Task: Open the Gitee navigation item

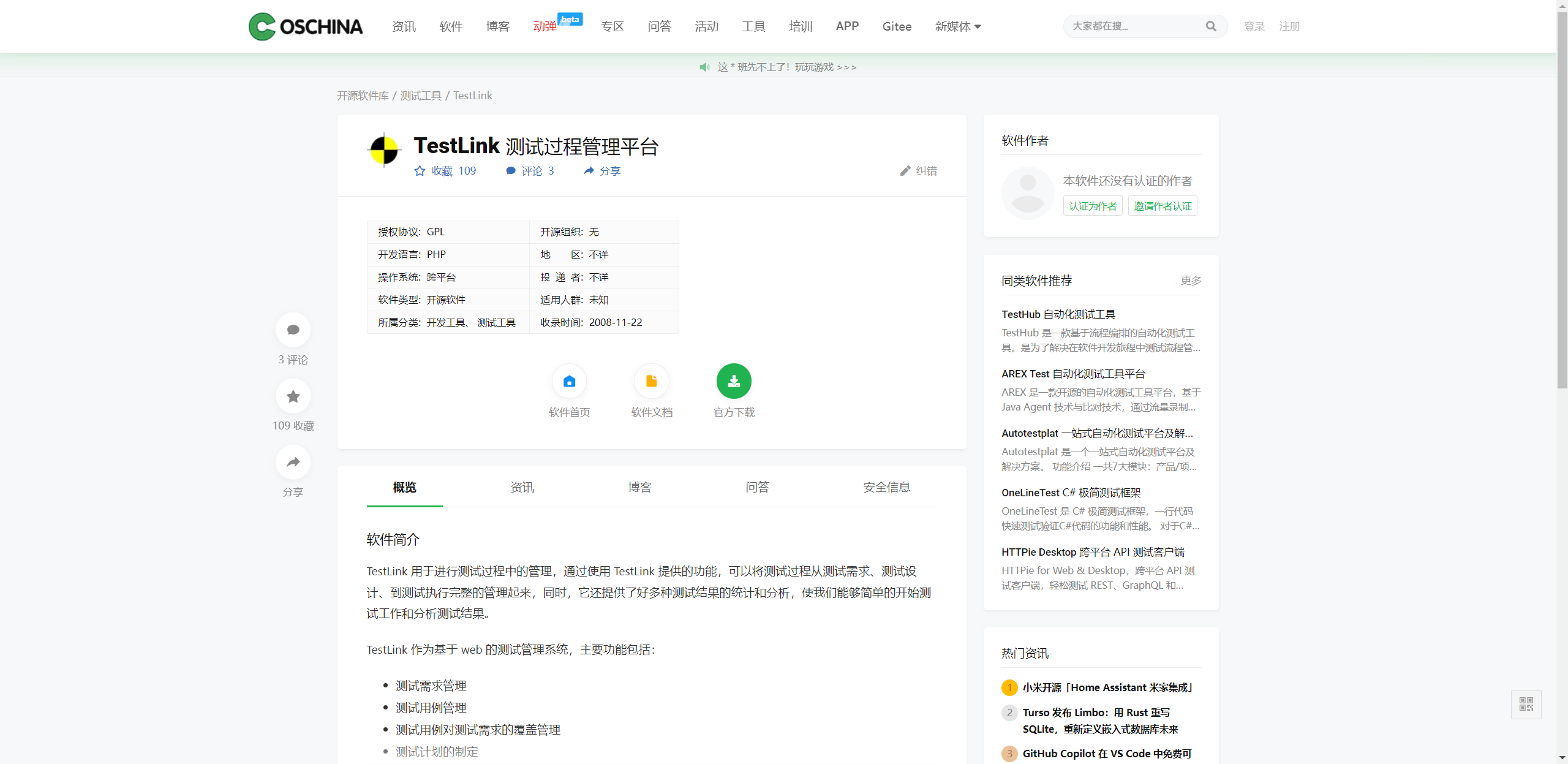Action: [897, 26]
